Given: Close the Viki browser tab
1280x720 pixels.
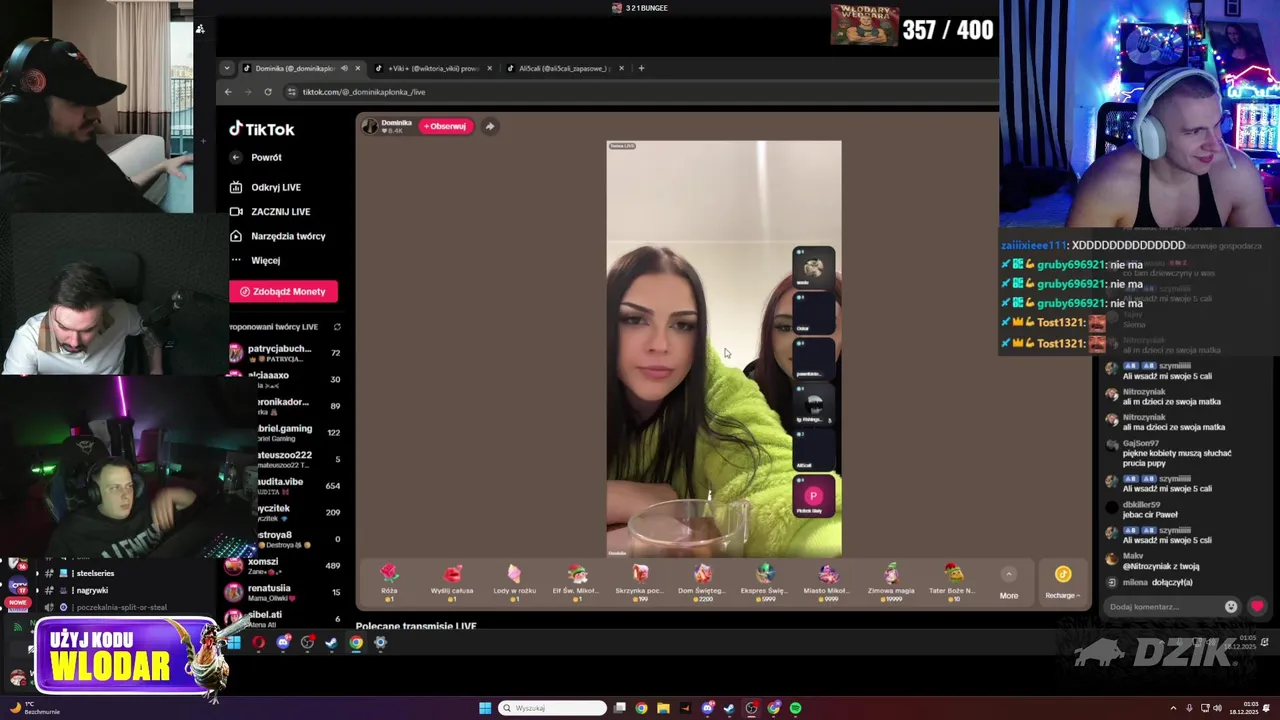Looking at the screenshot, I should pyautogui.click(x=489, y=68).
